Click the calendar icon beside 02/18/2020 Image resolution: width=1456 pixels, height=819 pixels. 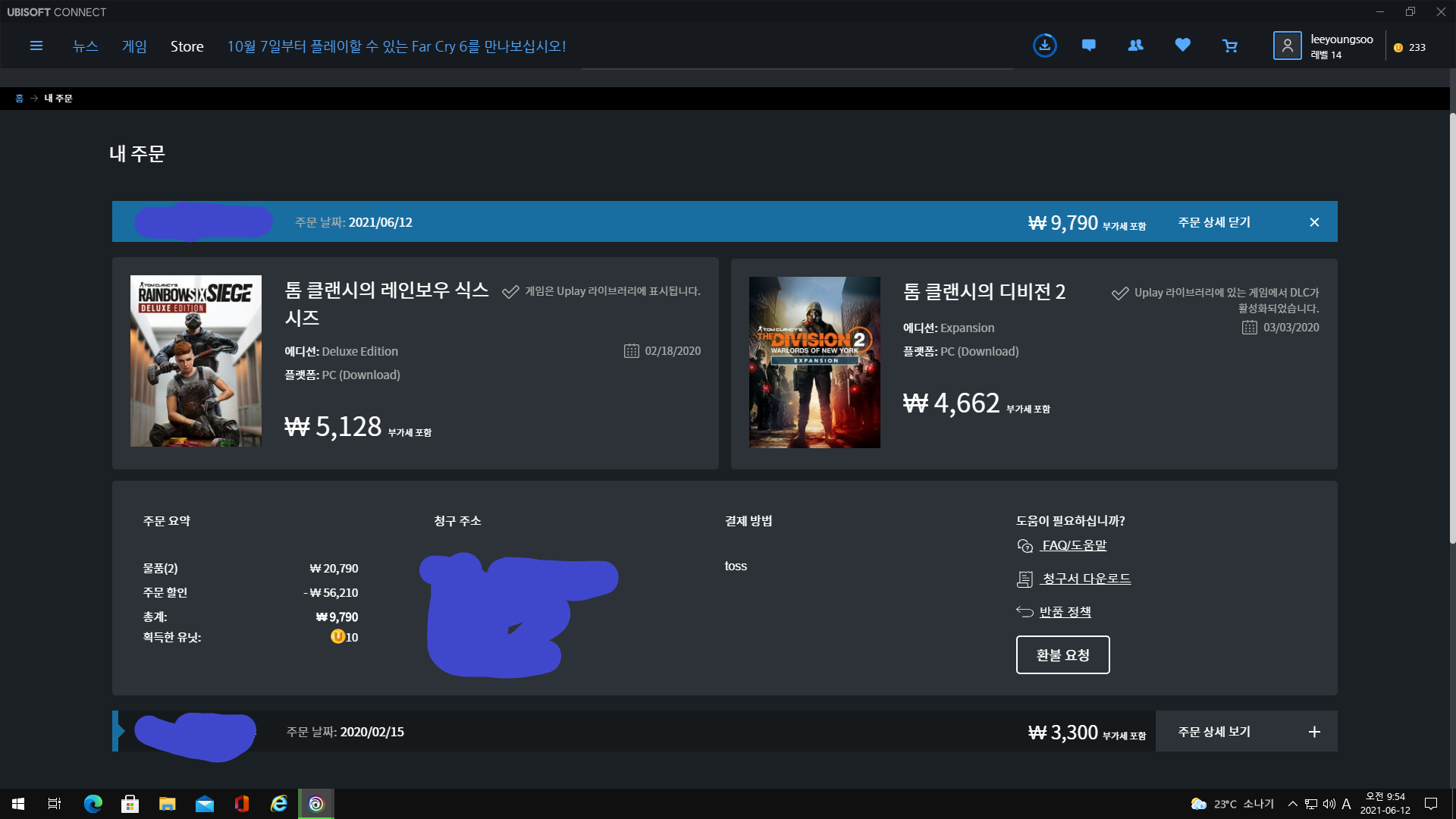(631, 351)
